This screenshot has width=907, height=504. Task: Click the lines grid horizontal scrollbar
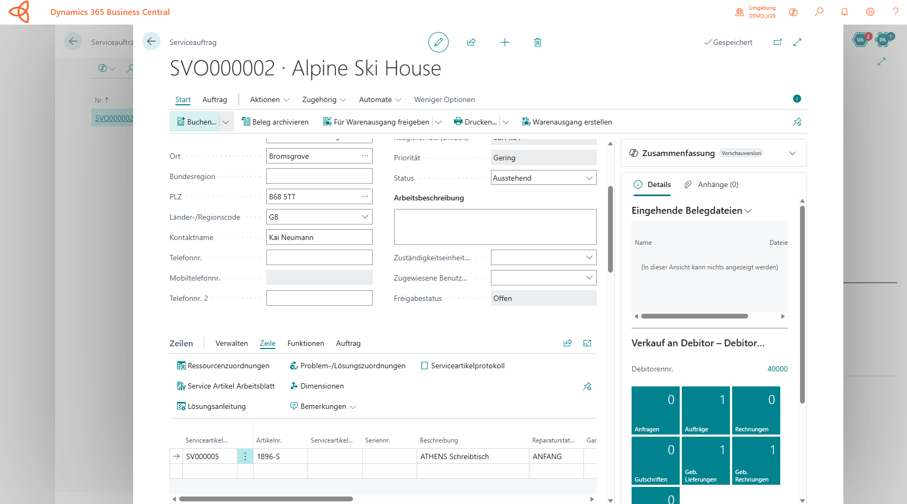(266, 499)
